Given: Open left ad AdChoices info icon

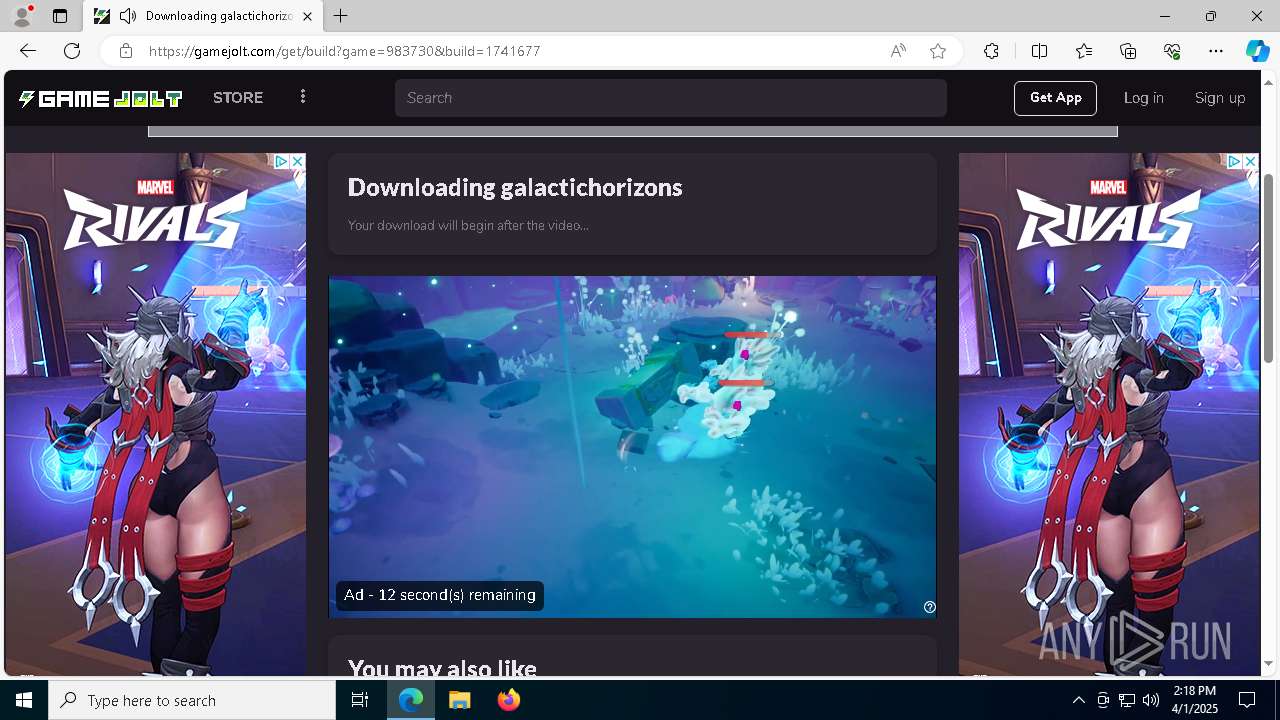Looking at the screenshot, I should tap(282, 161).
